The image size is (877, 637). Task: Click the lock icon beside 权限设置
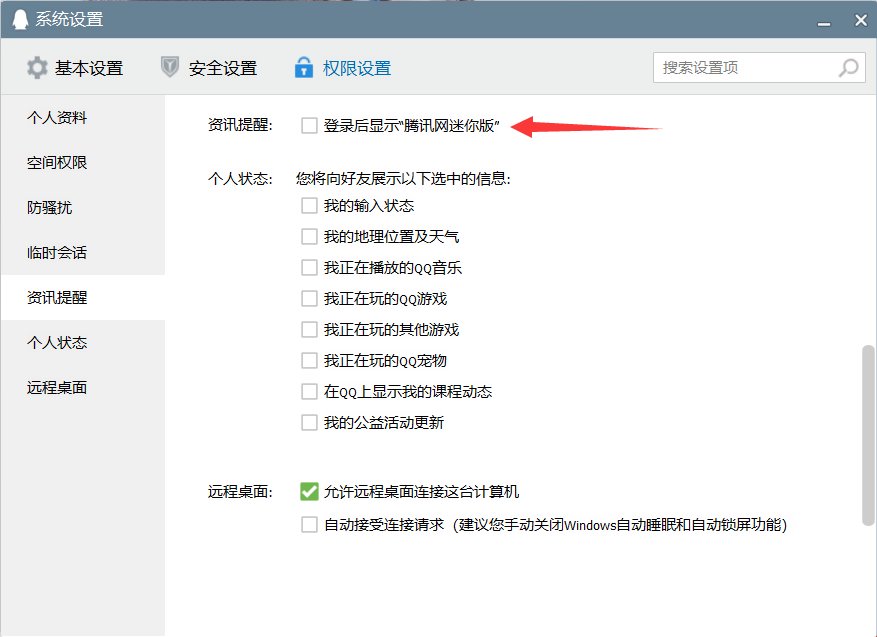[x=302, y=67]
